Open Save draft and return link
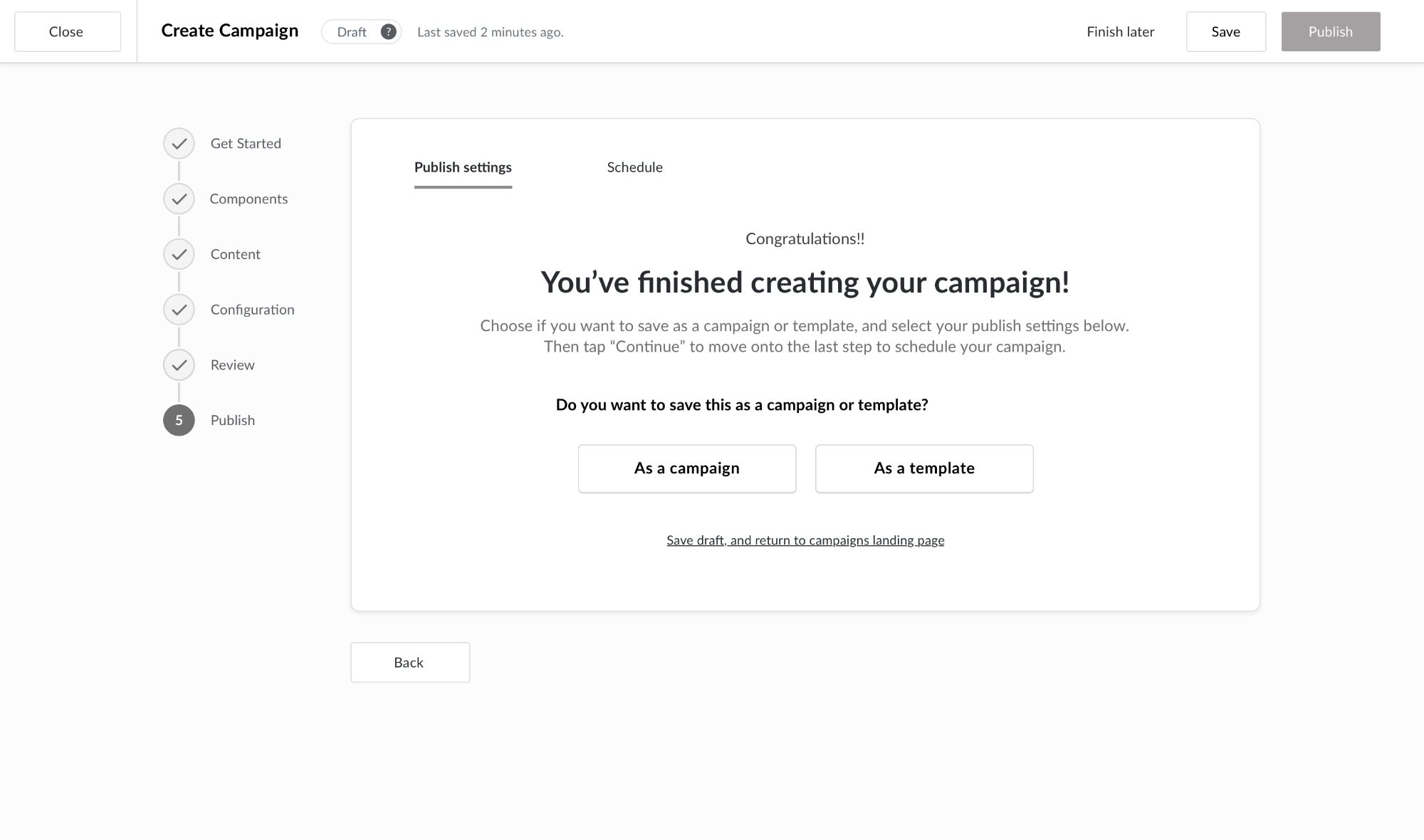The width and height of the screenshot is (1424, 840). (x=805, y=540)
